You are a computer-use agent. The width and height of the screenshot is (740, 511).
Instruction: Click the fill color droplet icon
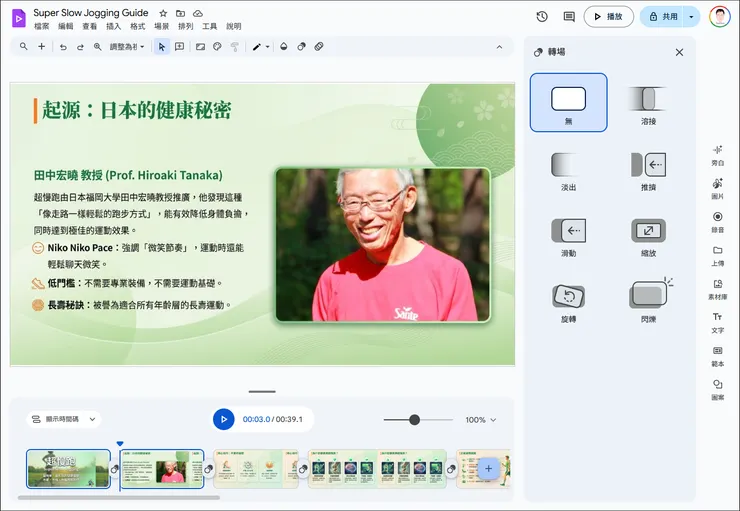(284, 46)
